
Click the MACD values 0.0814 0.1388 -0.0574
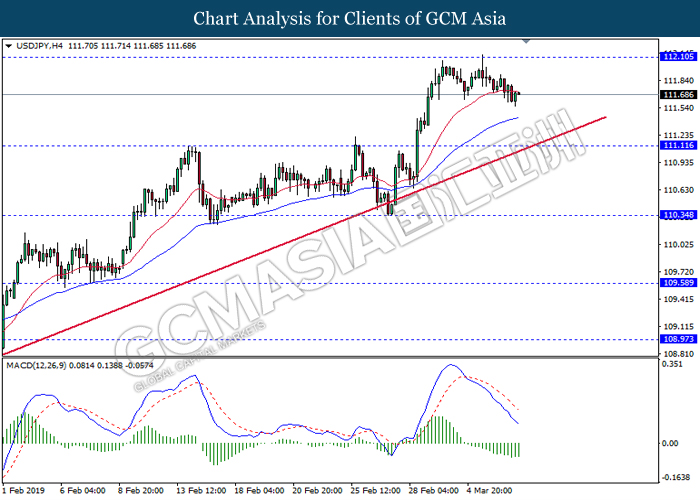coord(112,366)
